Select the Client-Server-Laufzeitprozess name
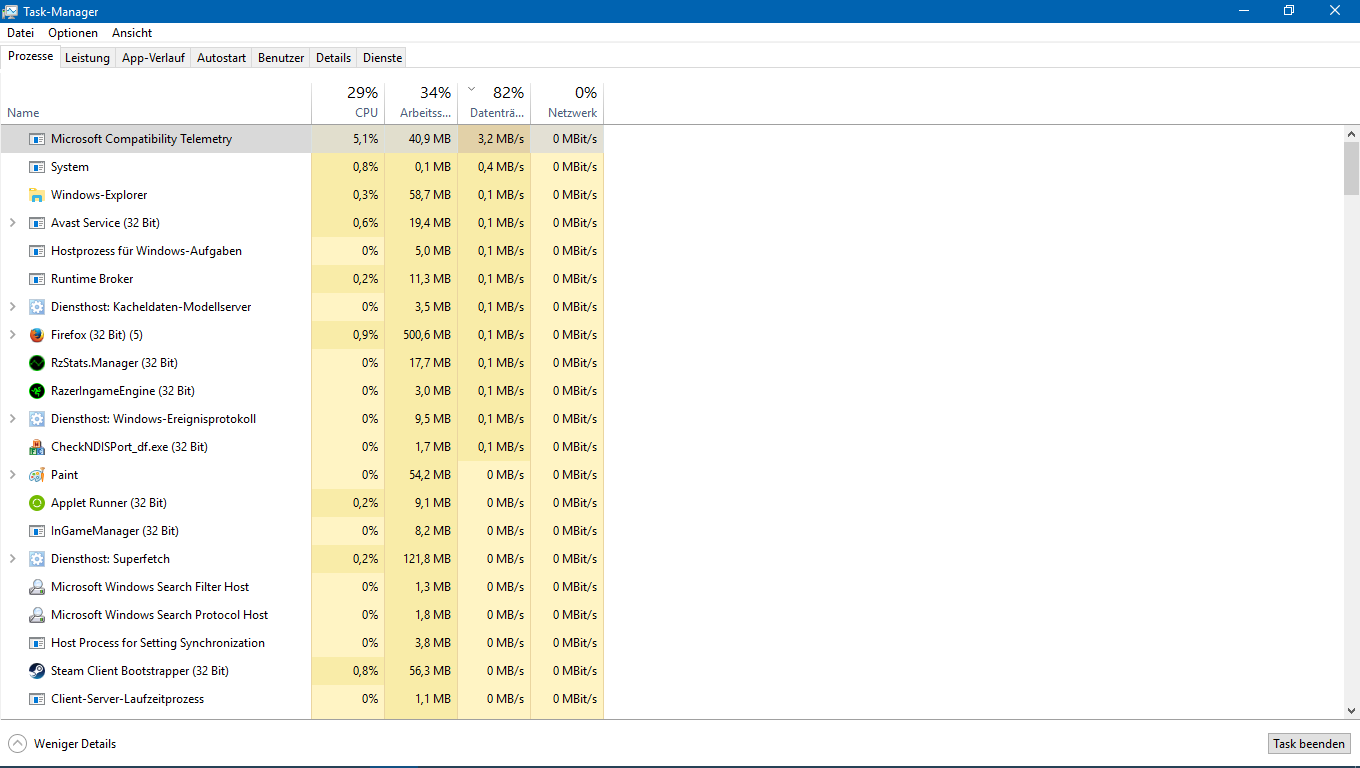The height and width of the screenshot is (768, 1360). [x=127, y=699]
